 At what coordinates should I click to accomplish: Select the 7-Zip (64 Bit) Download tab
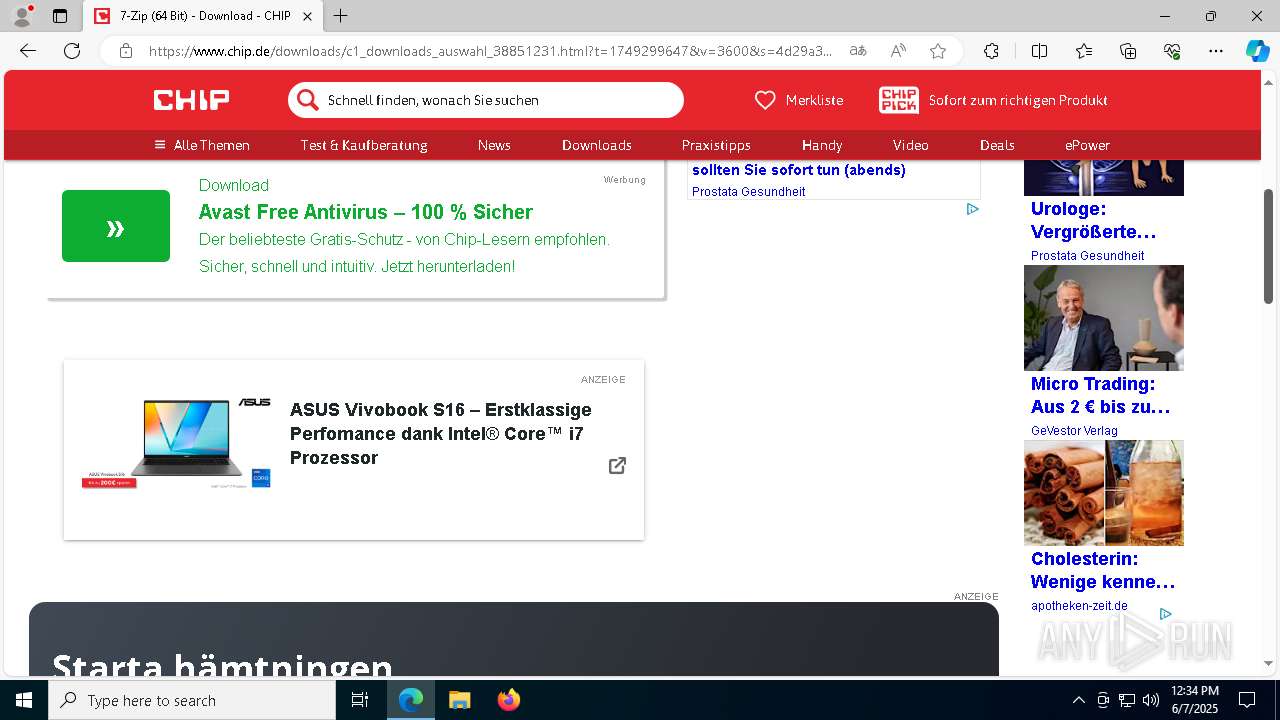coord(204,16)
